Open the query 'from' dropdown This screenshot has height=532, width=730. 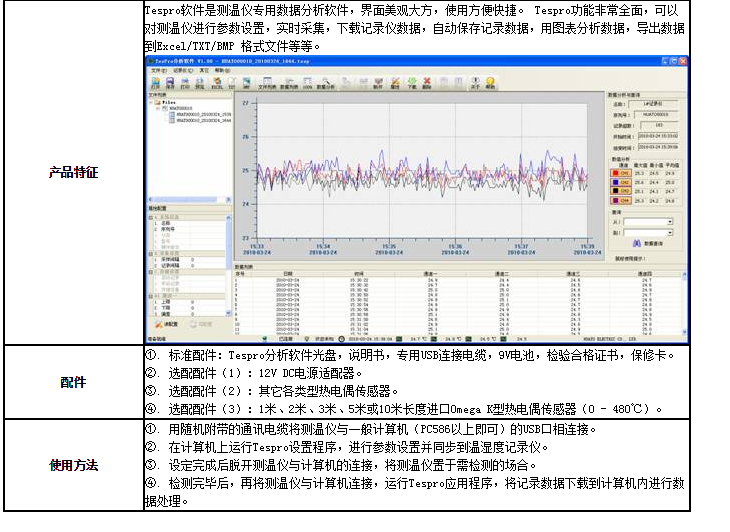pyautogui.click(x=670, y=222)
